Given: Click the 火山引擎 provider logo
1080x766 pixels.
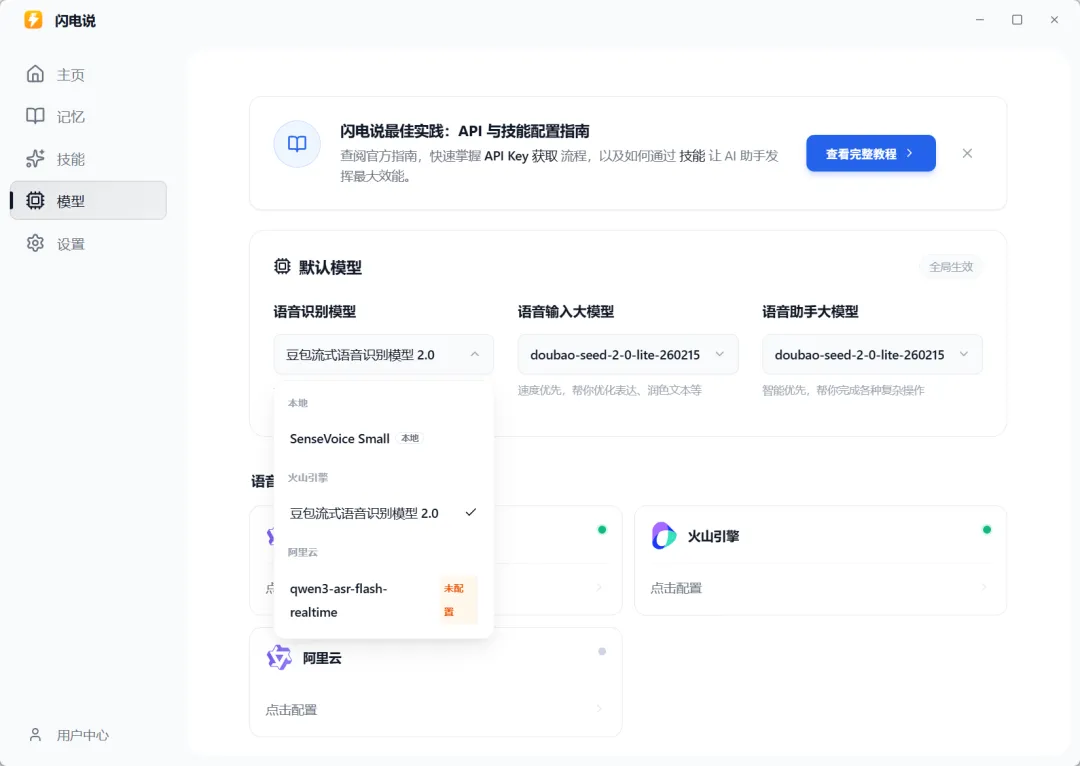Looking at the screenshot, I should click(664, 535).
